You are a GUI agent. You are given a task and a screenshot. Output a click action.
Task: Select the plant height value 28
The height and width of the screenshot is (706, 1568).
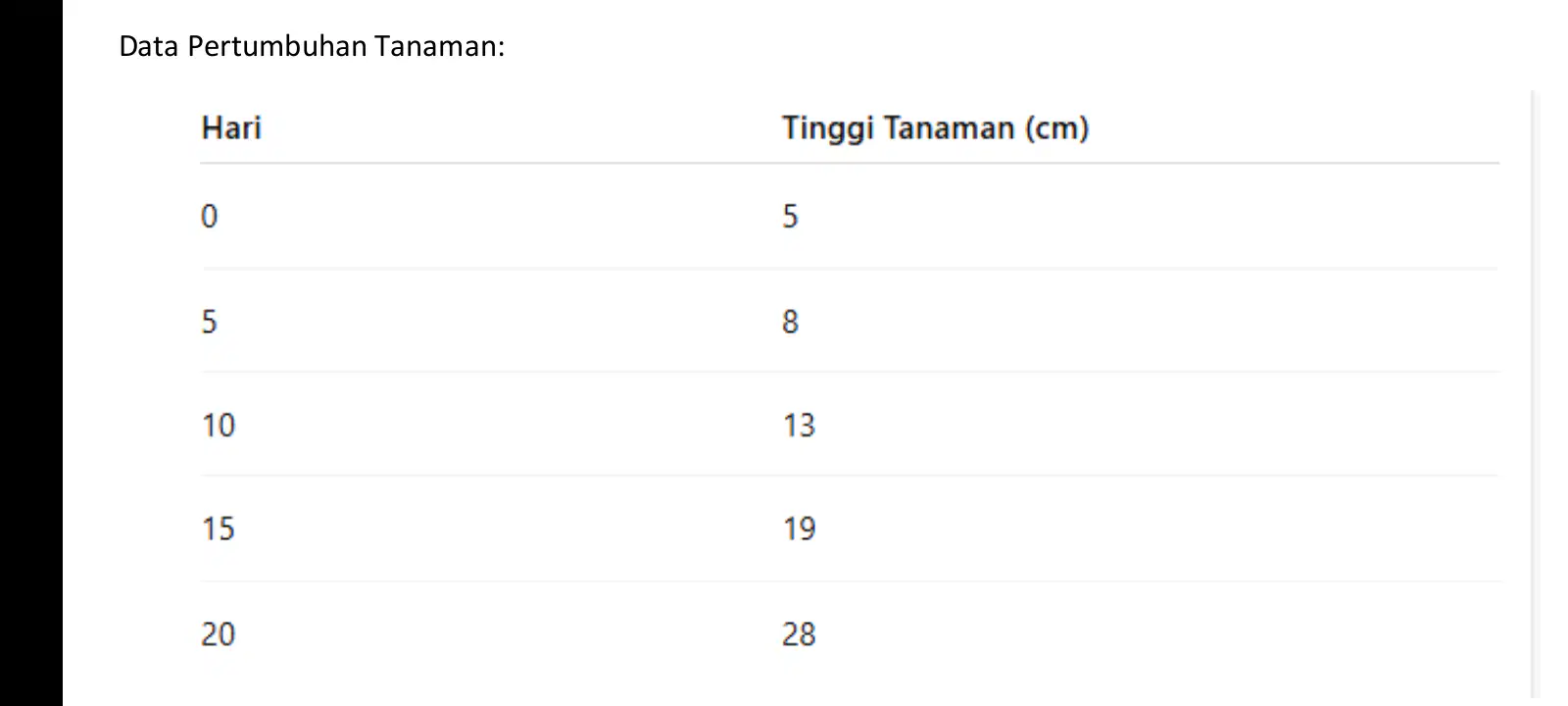pyautogui.click(x=799, y=633)
